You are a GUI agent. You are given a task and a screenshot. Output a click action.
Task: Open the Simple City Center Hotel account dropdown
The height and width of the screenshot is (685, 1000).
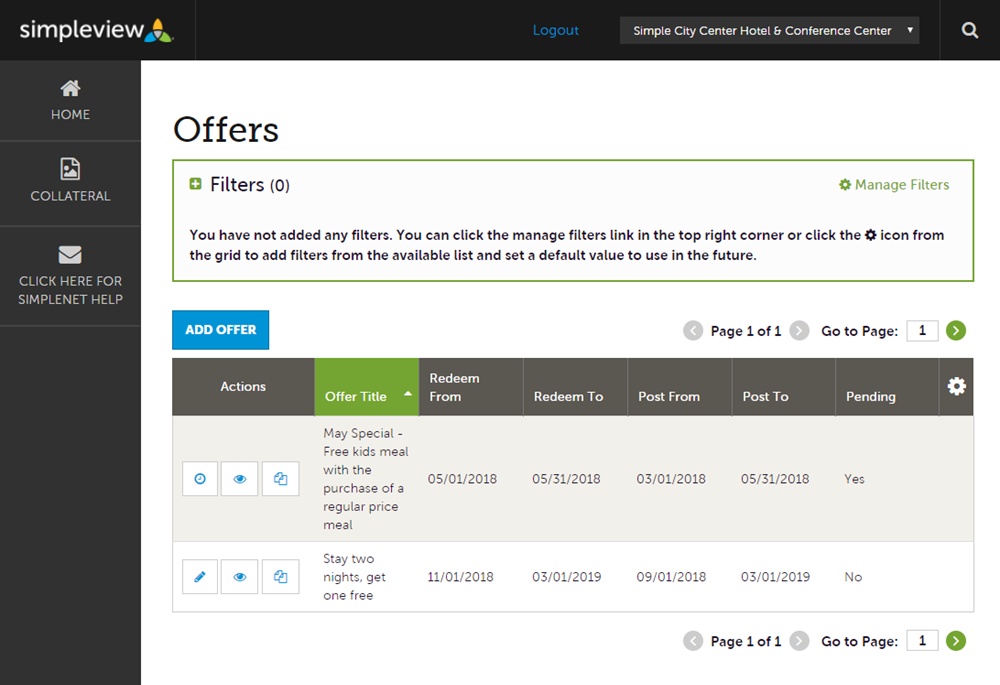click(x=769, y=31)
